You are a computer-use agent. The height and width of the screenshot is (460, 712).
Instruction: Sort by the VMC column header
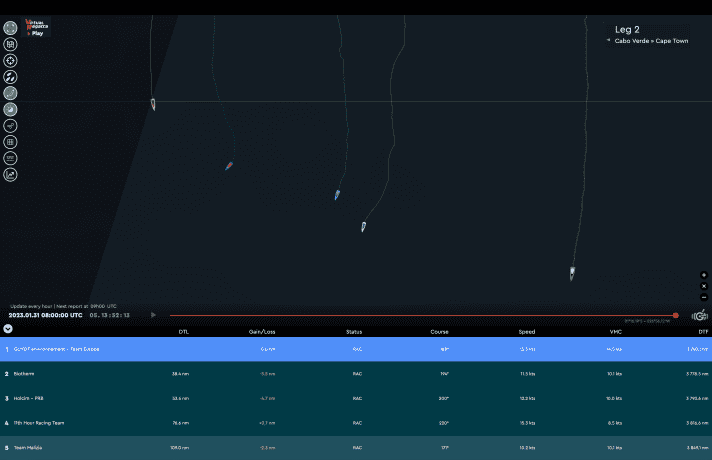616,332
